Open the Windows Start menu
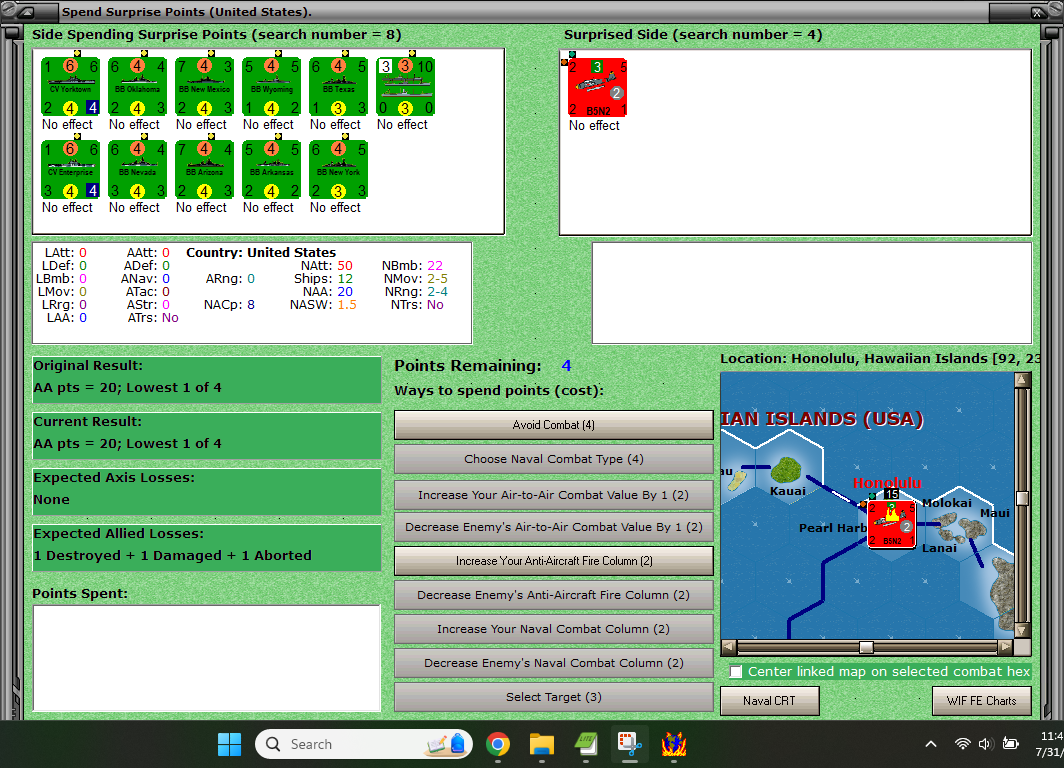The image size is (1064, 768). (229, 744)
